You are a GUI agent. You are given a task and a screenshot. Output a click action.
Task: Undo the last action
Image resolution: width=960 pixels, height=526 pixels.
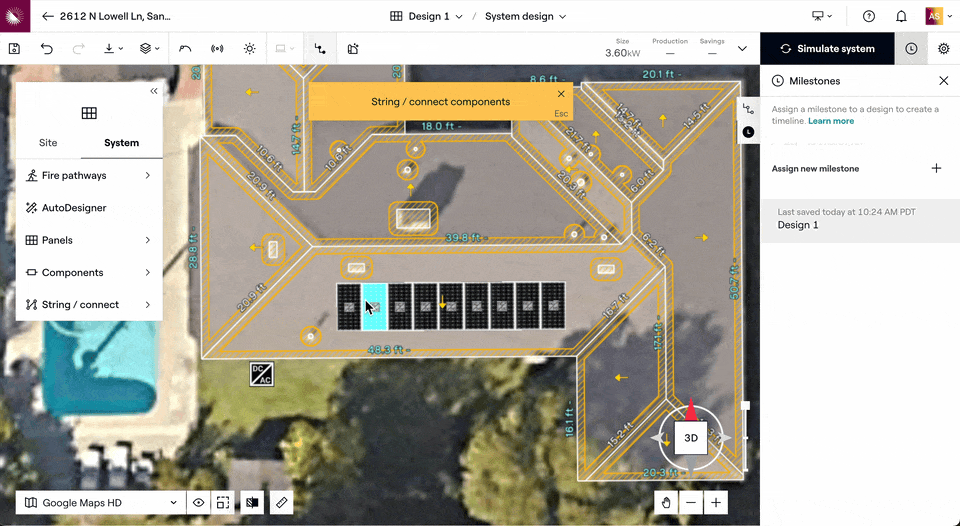47,48
